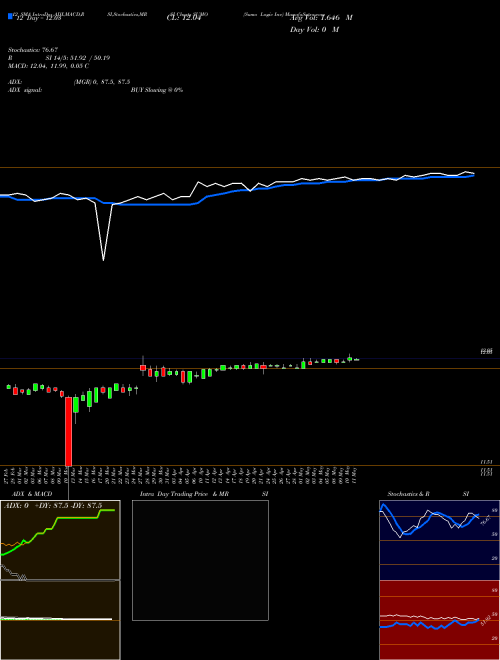
Task: Click the '(MGR) 0, 87.5, 87.5' ADX values
Action: point(102,82)
